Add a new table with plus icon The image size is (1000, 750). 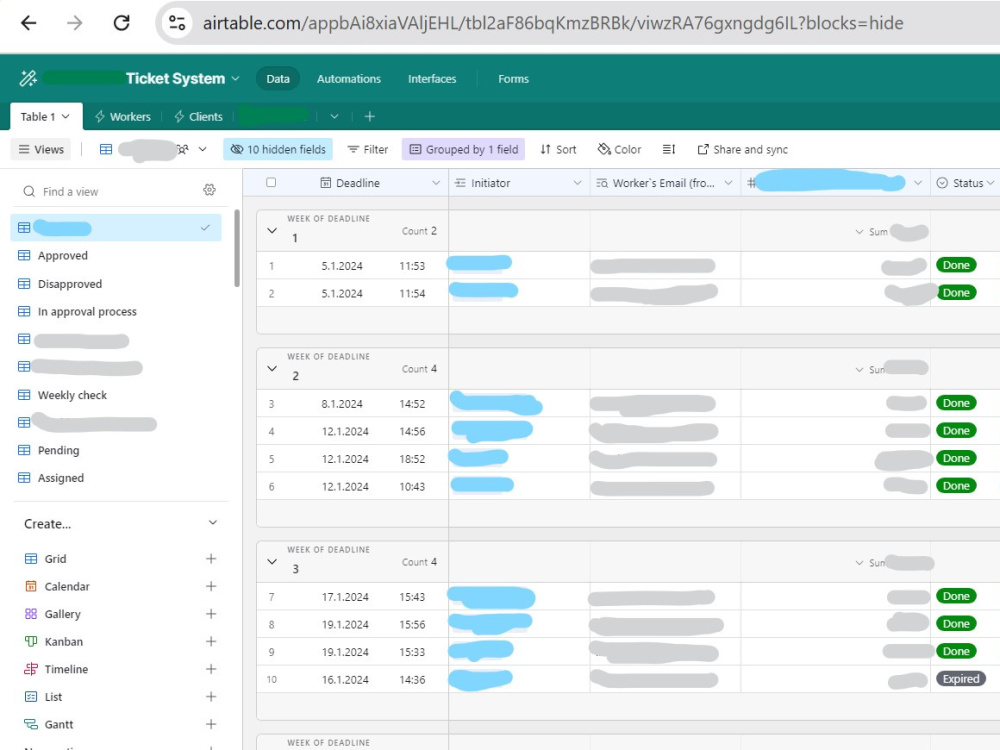pos(369,116)
